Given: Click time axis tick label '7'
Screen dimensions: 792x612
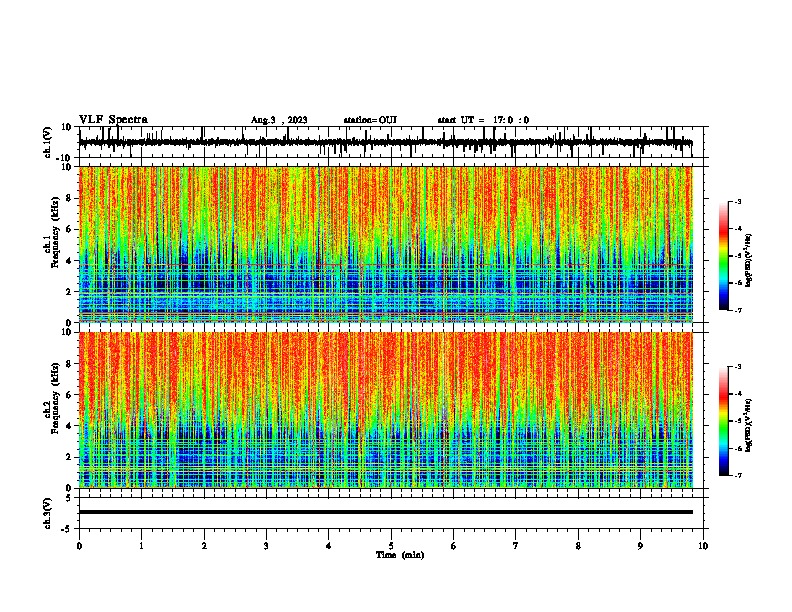Looking at the screenshot, I should pyautogui.click(x=516, y=546).
